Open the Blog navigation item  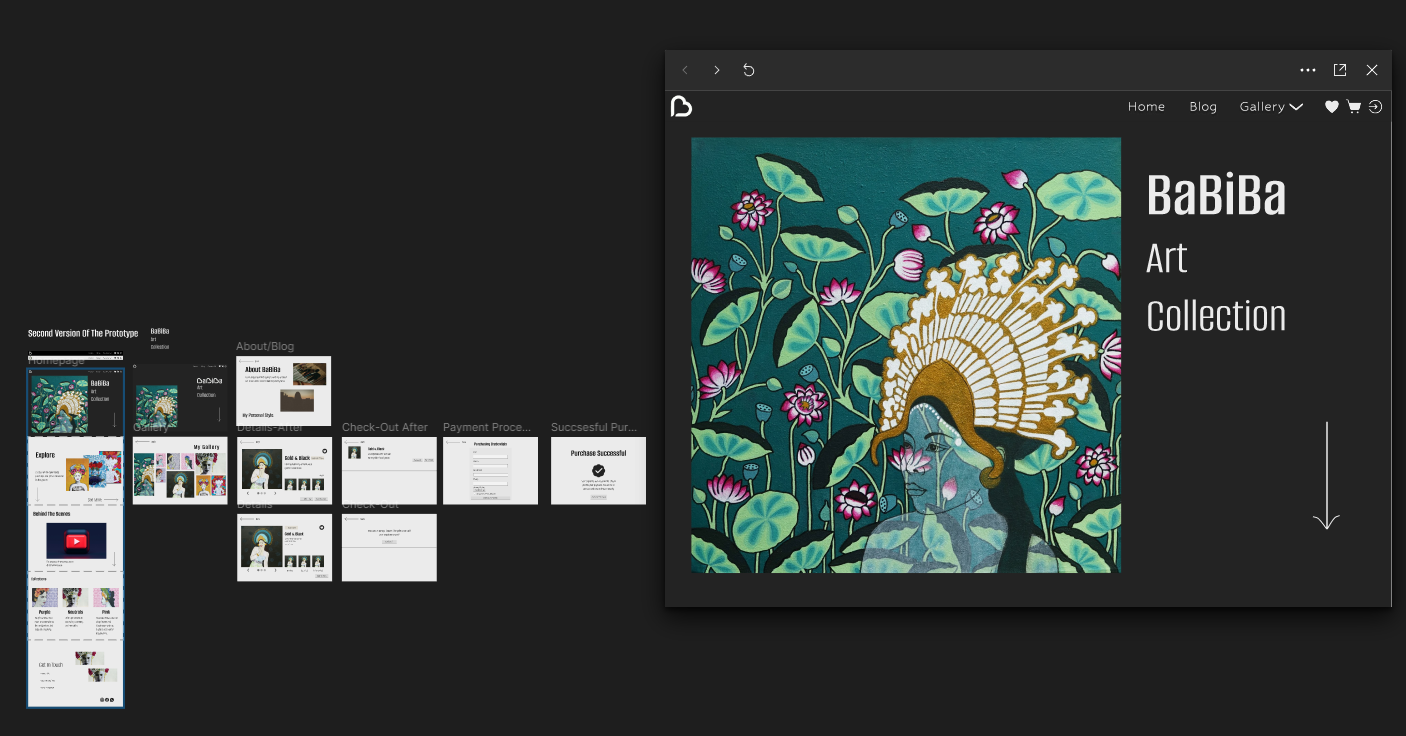1203,107
